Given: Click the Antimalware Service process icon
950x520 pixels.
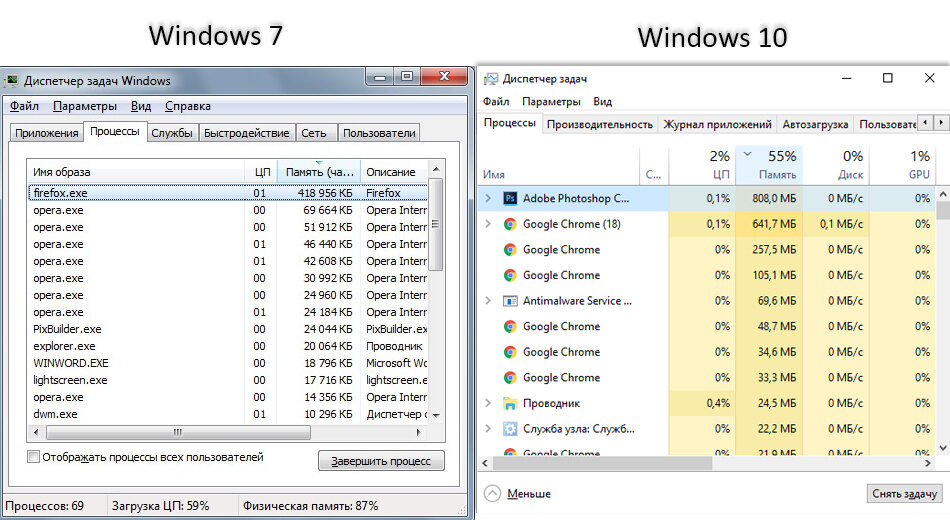Looking at the screenshot, I should pos(510,301).
